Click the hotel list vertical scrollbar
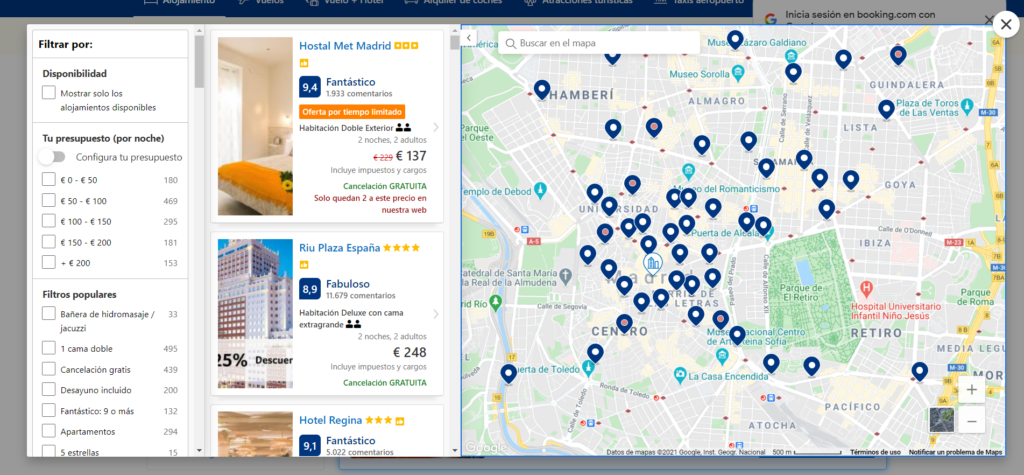 point(455,42)
